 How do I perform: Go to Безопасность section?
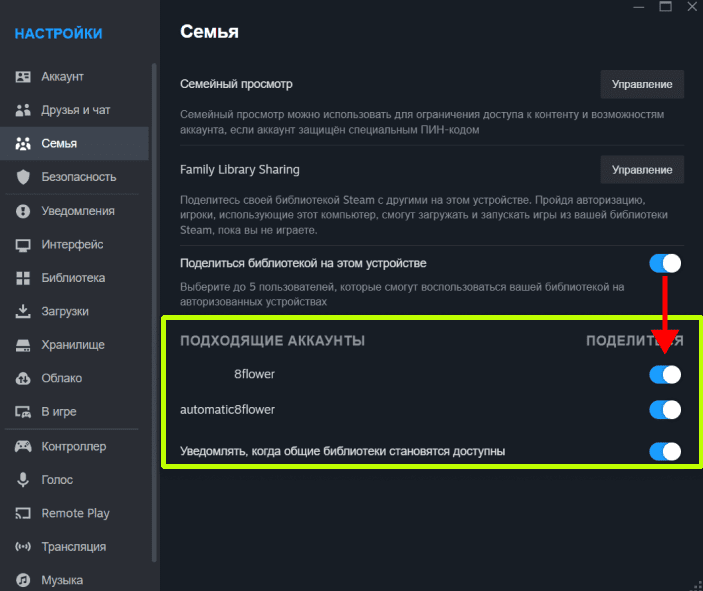(74, 177)
